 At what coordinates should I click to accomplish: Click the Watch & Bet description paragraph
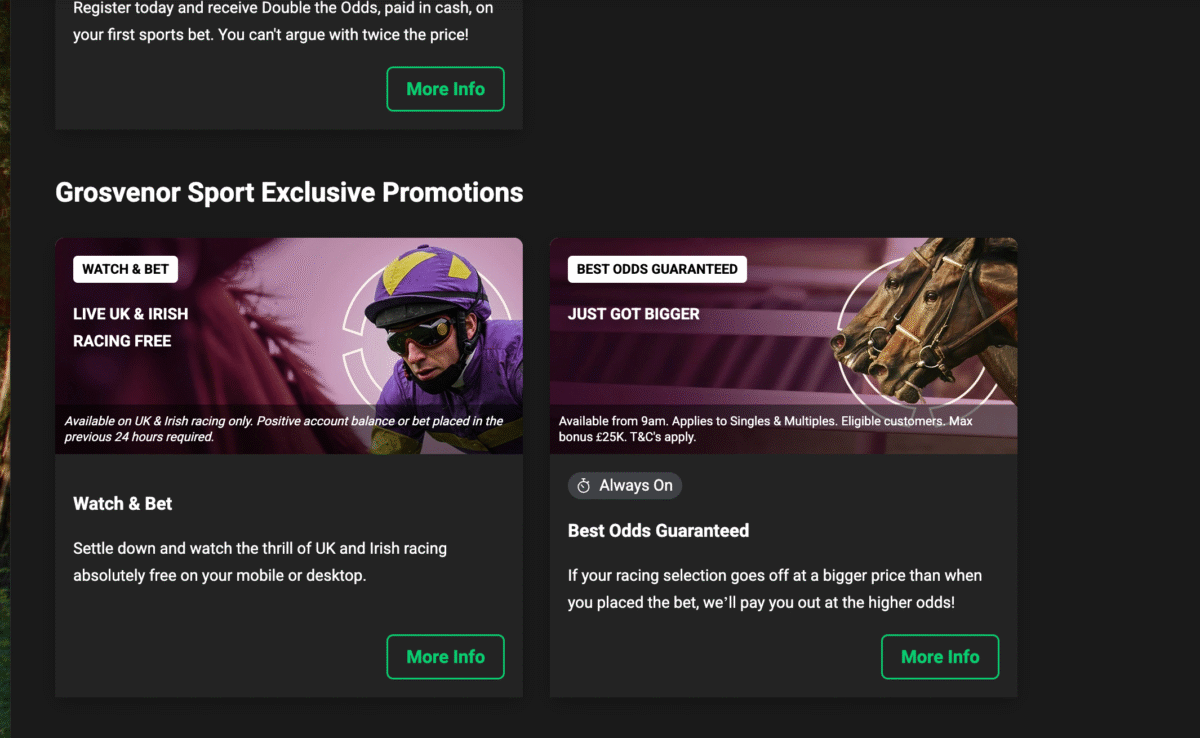click(260, 562)
